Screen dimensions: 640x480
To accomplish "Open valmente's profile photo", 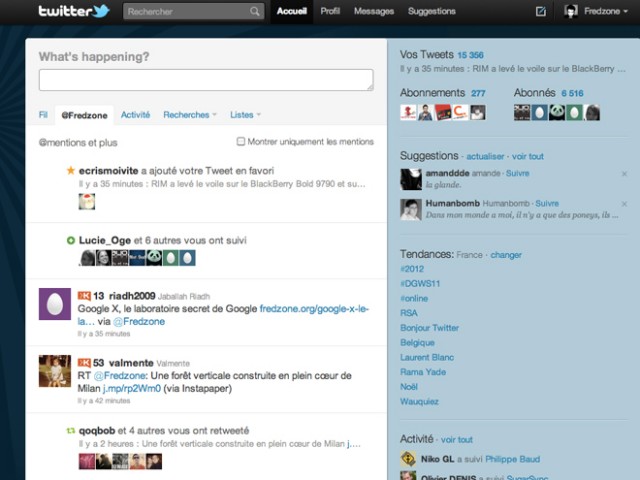I will click(55, 371).
